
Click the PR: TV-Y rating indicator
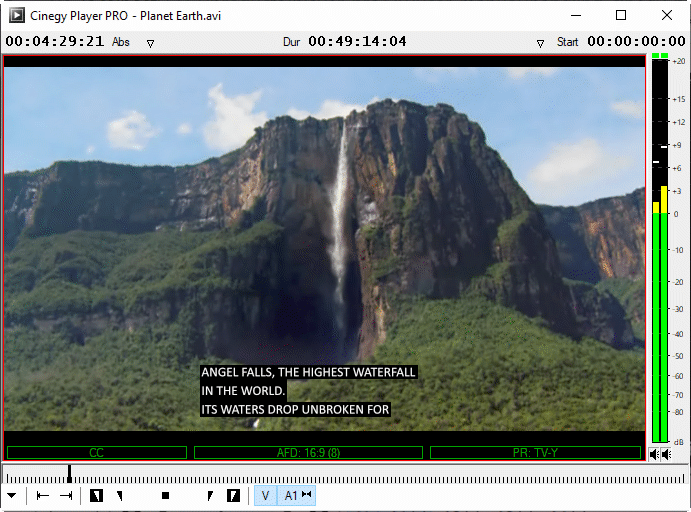tap(535, 453)
